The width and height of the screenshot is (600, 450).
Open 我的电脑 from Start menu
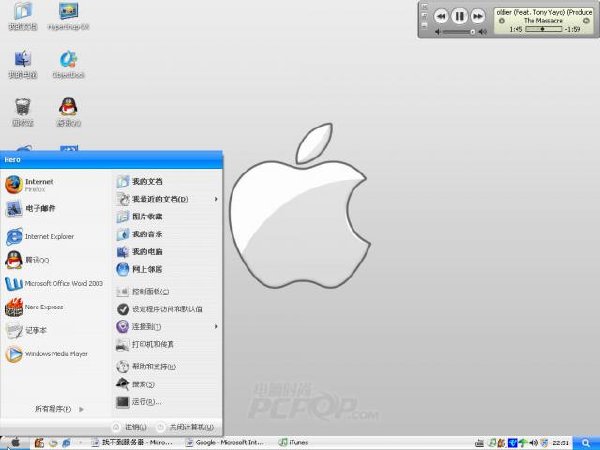140,251
